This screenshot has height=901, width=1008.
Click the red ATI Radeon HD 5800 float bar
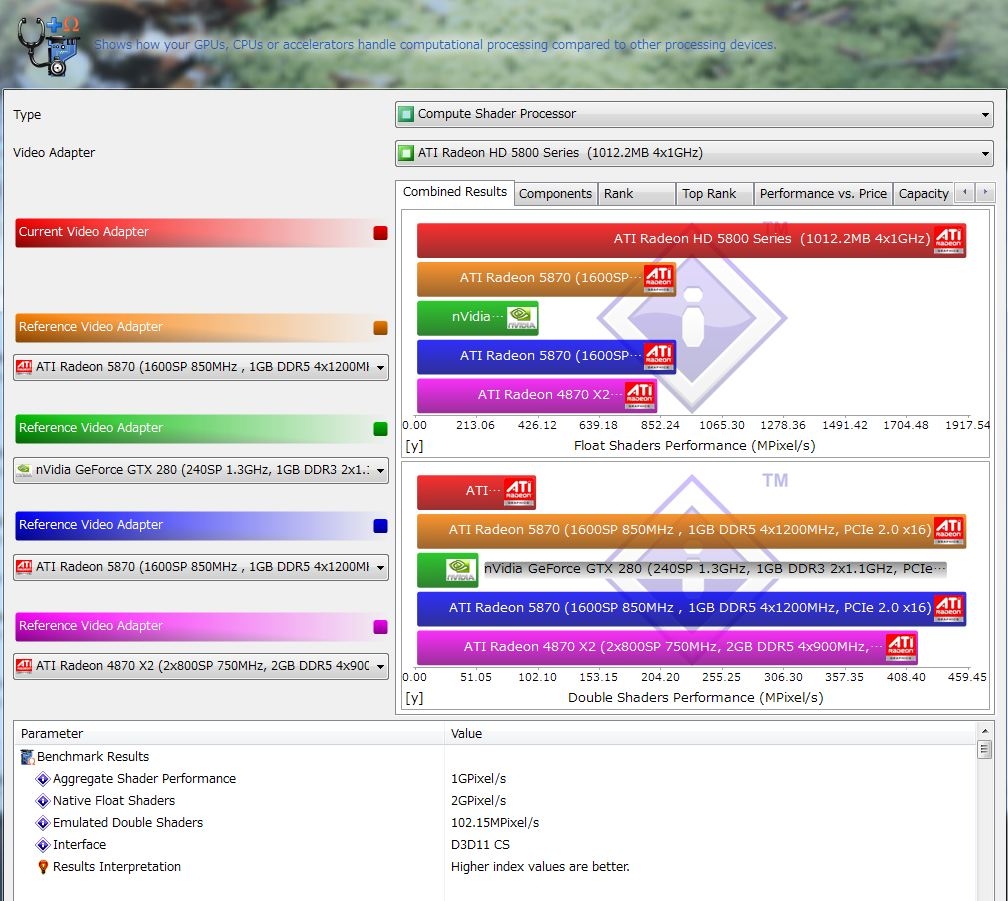691,240
